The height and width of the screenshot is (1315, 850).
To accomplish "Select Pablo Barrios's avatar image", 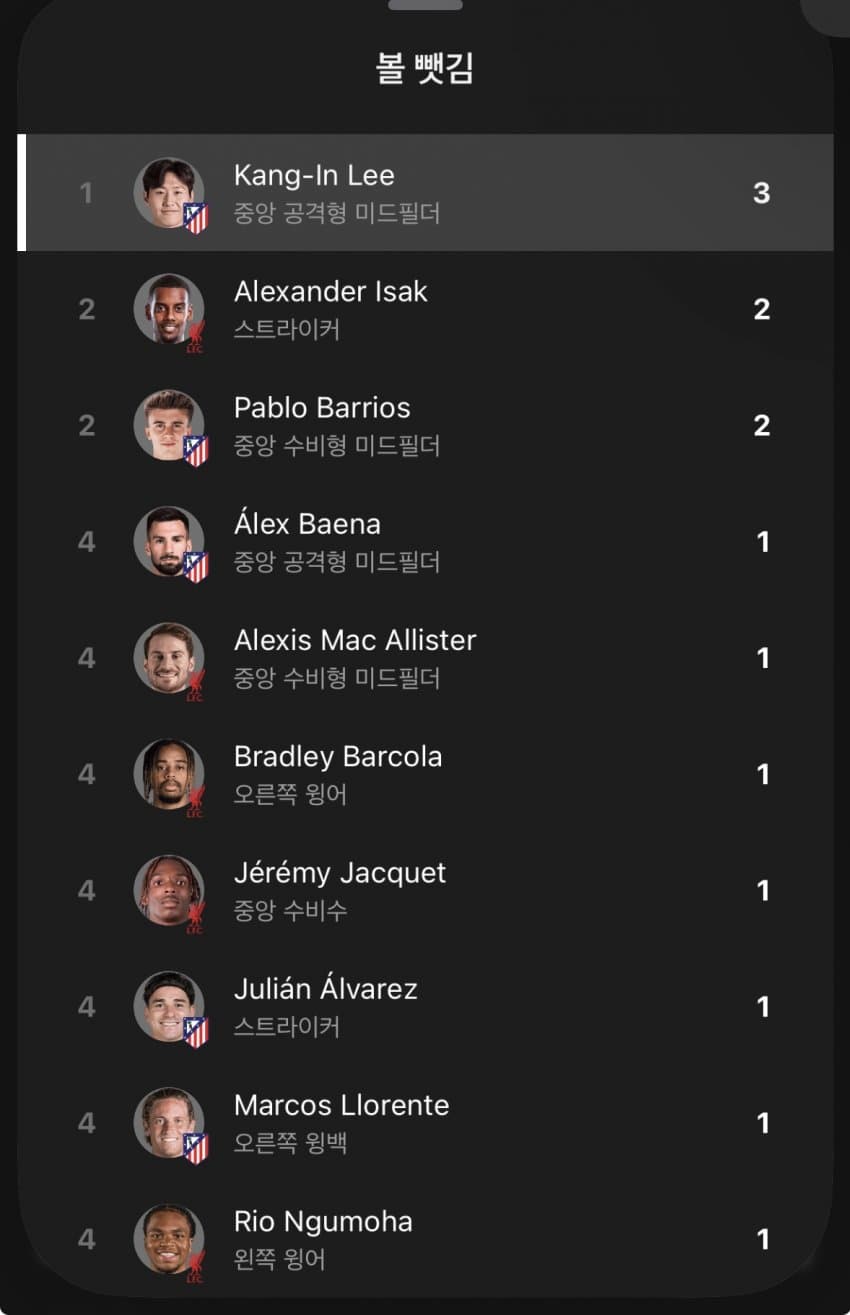I will 168,425.
